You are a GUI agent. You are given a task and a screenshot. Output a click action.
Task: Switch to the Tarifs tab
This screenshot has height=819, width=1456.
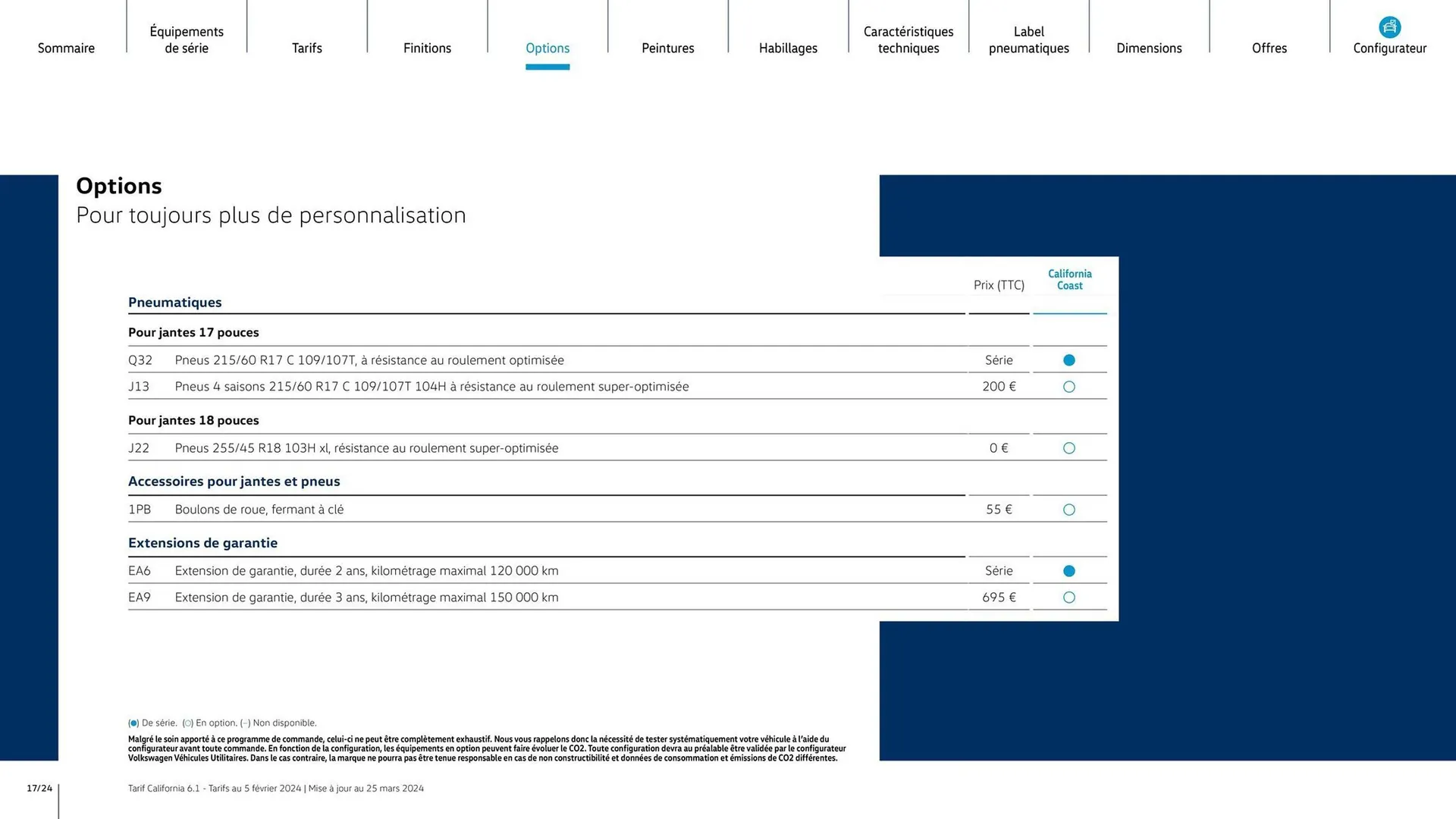click(x=307, y=48)
